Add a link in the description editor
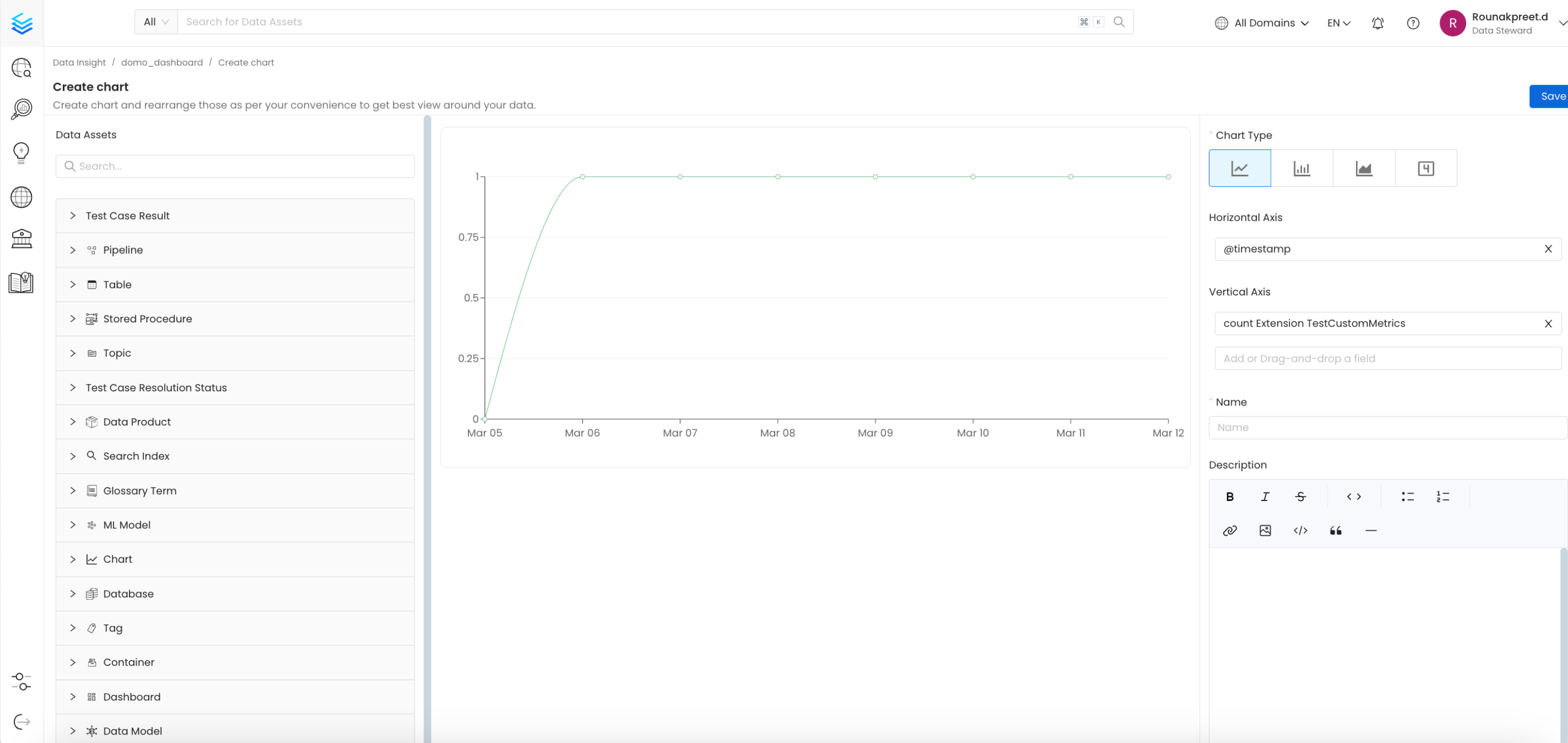This screenshot has width=1568, height=743. click(x=1230, y=530)
